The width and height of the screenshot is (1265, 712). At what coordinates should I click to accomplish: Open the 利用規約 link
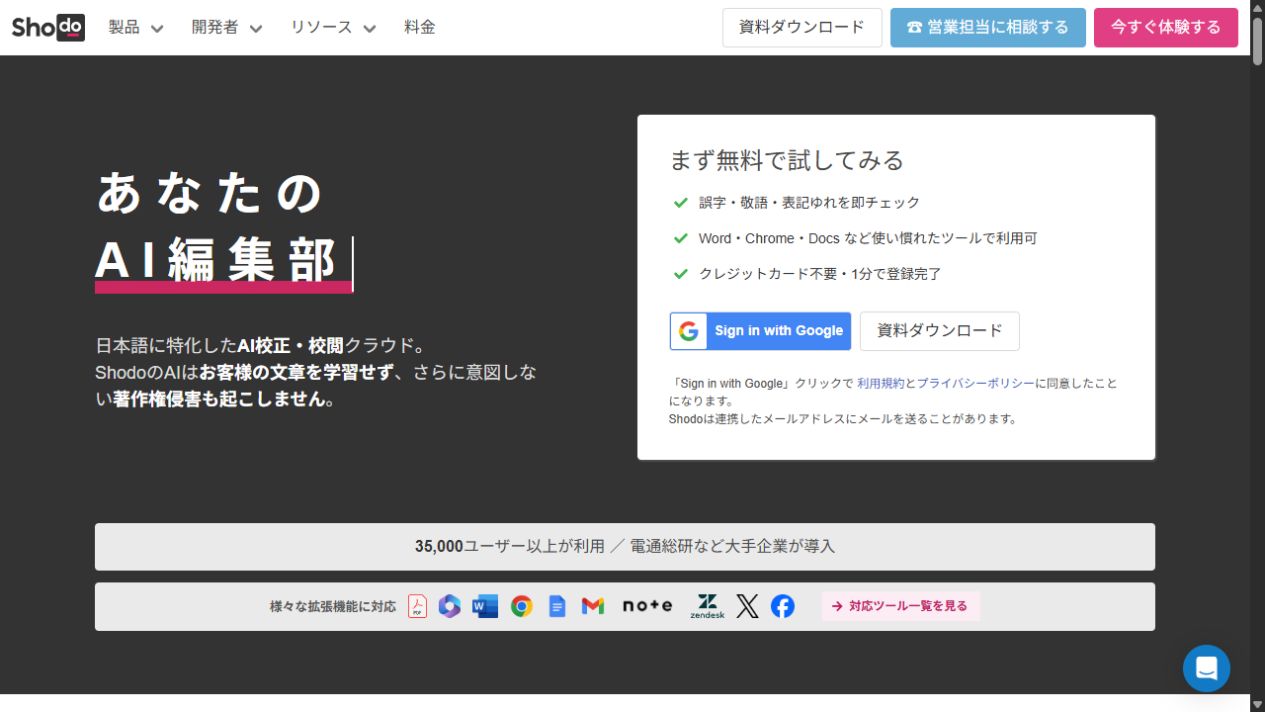(x=880, y=383)
